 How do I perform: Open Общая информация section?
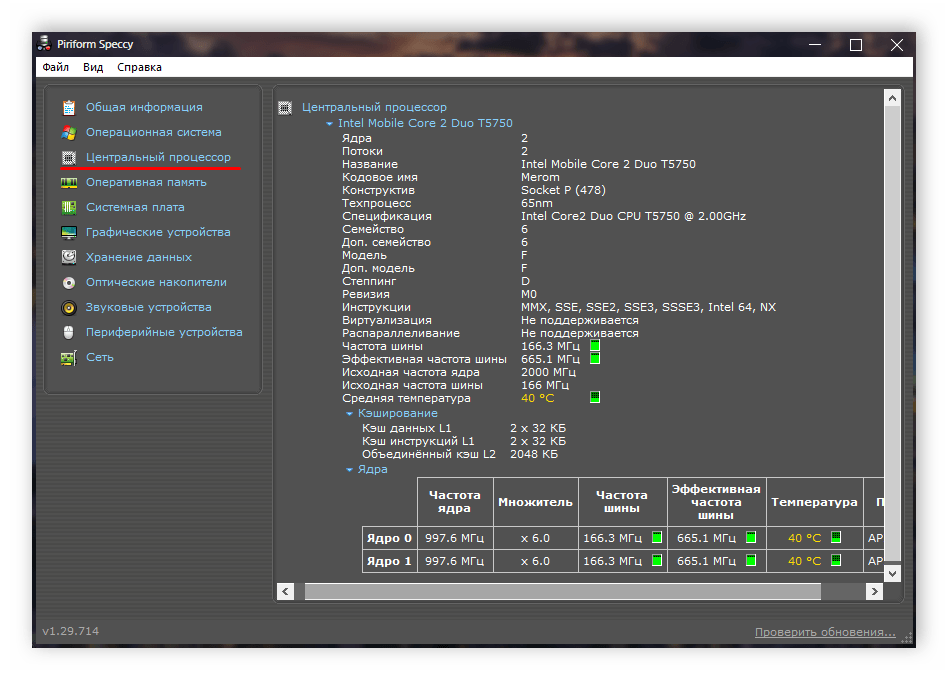[144, 107]
